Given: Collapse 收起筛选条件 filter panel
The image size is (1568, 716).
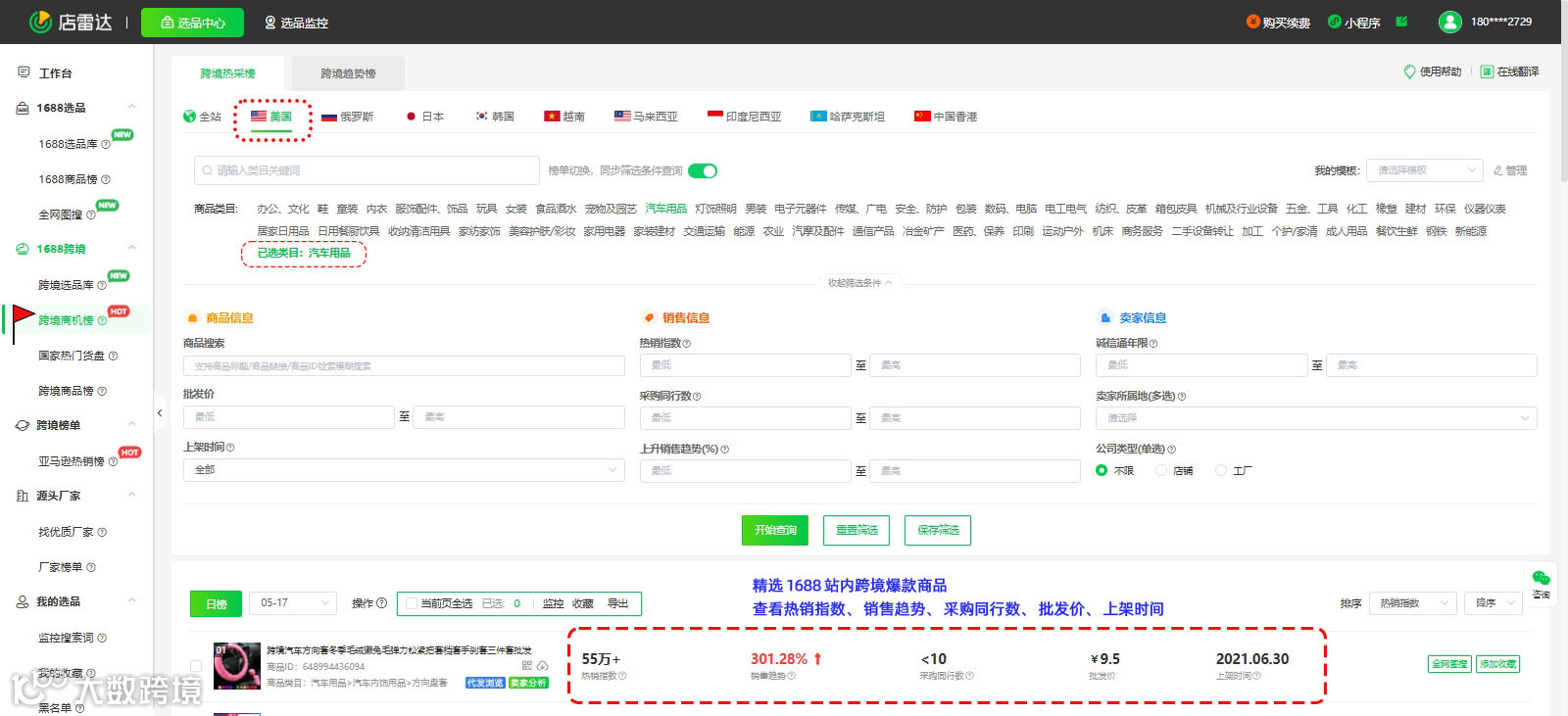Looking at the screenshot, I should pyautogui.click(x=860, y=283).
